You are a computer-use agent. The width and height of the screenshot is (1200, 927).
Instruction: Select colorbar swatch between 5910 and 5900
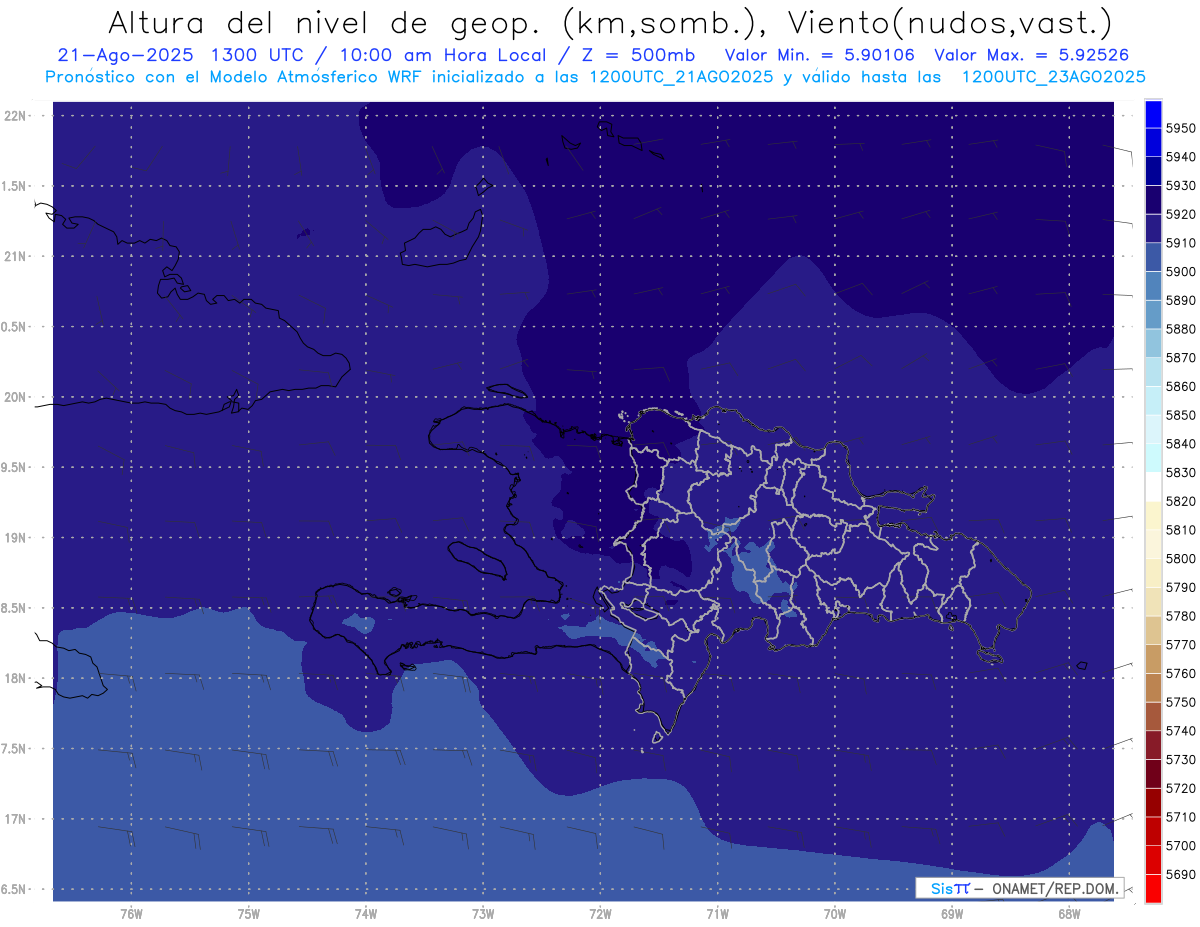[1153, 257]
